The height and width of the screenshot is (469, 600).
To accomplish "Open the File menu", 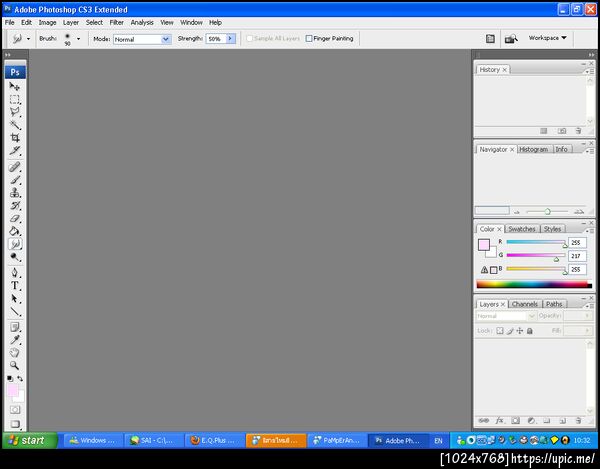I will (10, 23).
